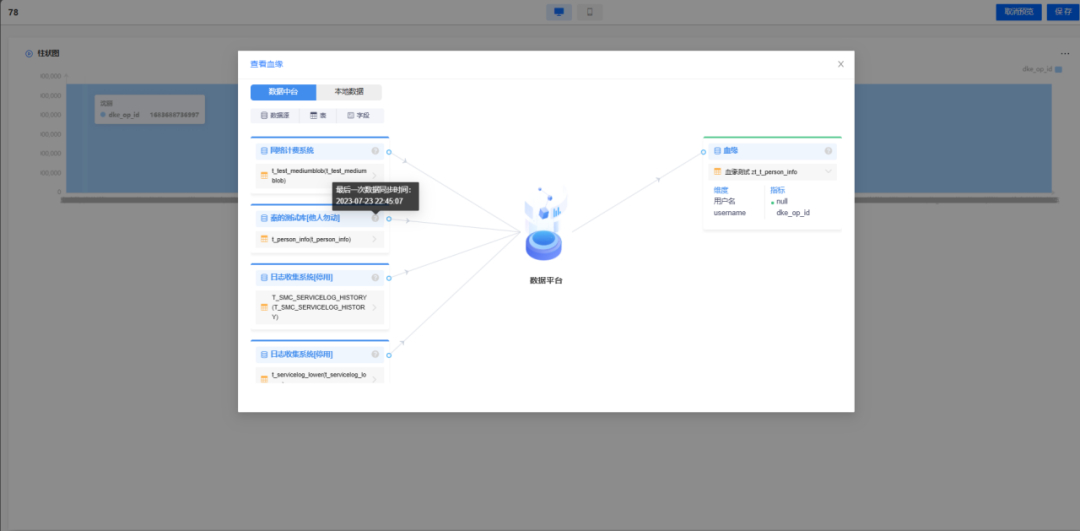This screenshot has height=531, width=1080.
Task: Click the 数据平台 label
Action: [x=546, y=280]
